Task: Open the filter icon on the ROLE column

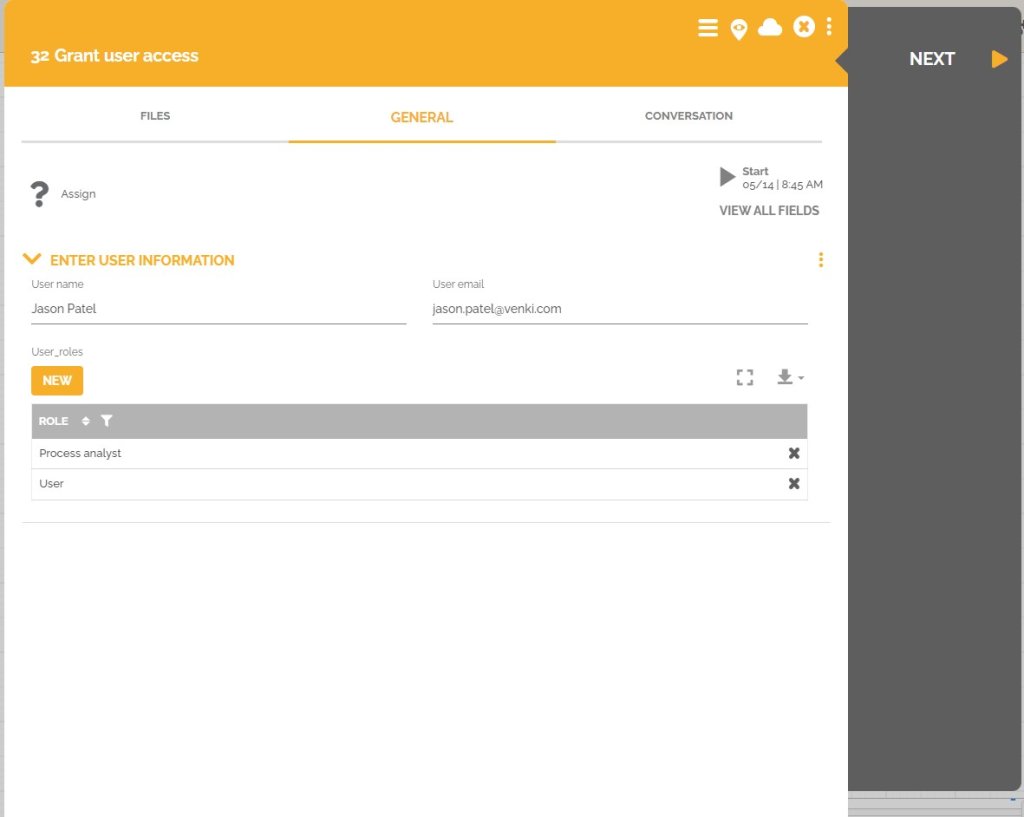Action: tap(107, 421)
